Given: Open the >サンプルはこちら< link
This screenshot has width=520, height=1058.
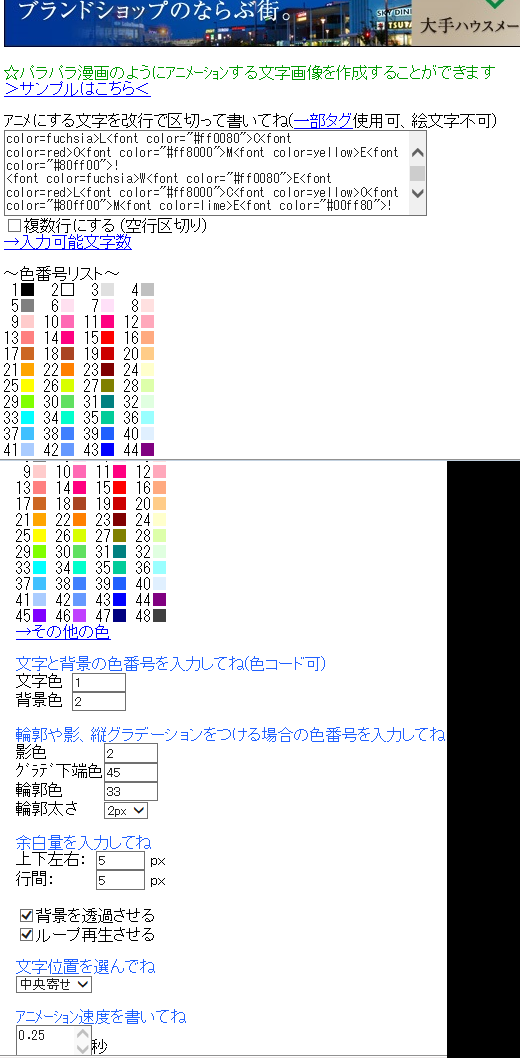Looking at the screenshot, I should click(78, 89).
